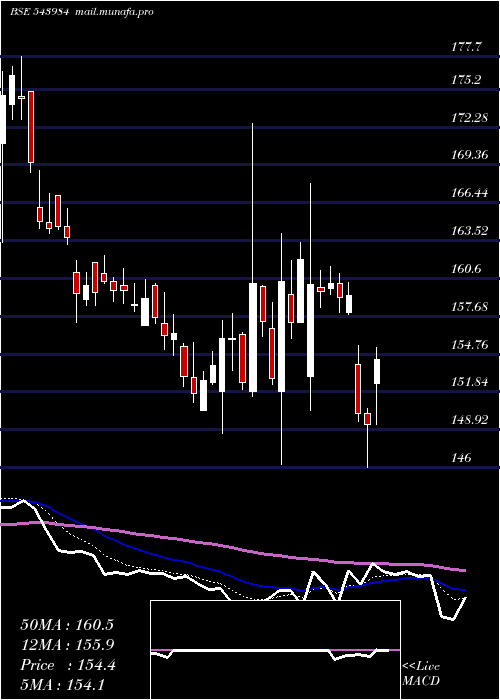Viewport: 500px width, 700px height.
Task: Click the 166.44 price axis label
Action: (470, 193)
